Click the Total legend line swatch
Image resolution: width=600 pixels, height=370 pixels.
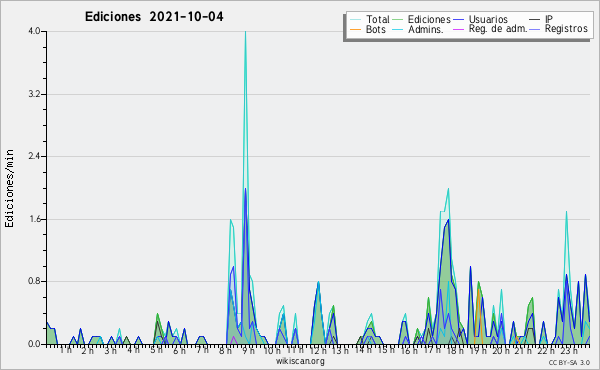[355, 20]
